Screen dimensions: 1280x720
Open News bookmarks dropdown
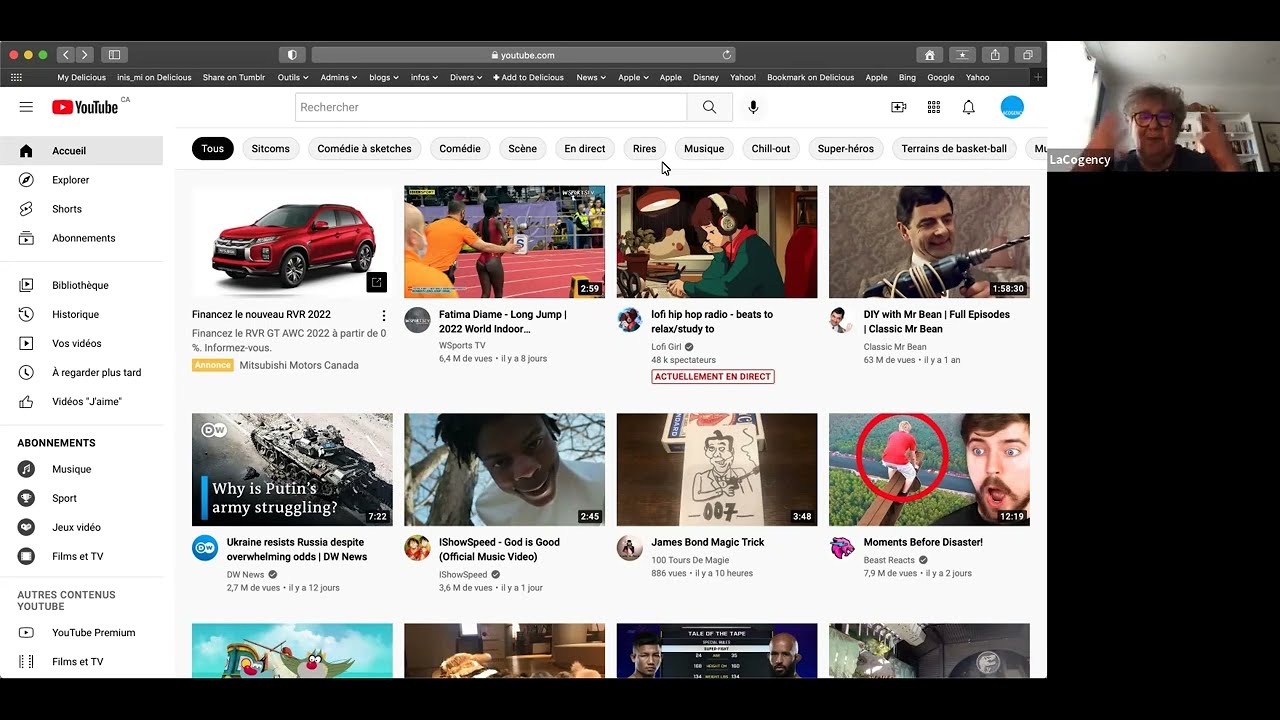[x=591, y=77]
